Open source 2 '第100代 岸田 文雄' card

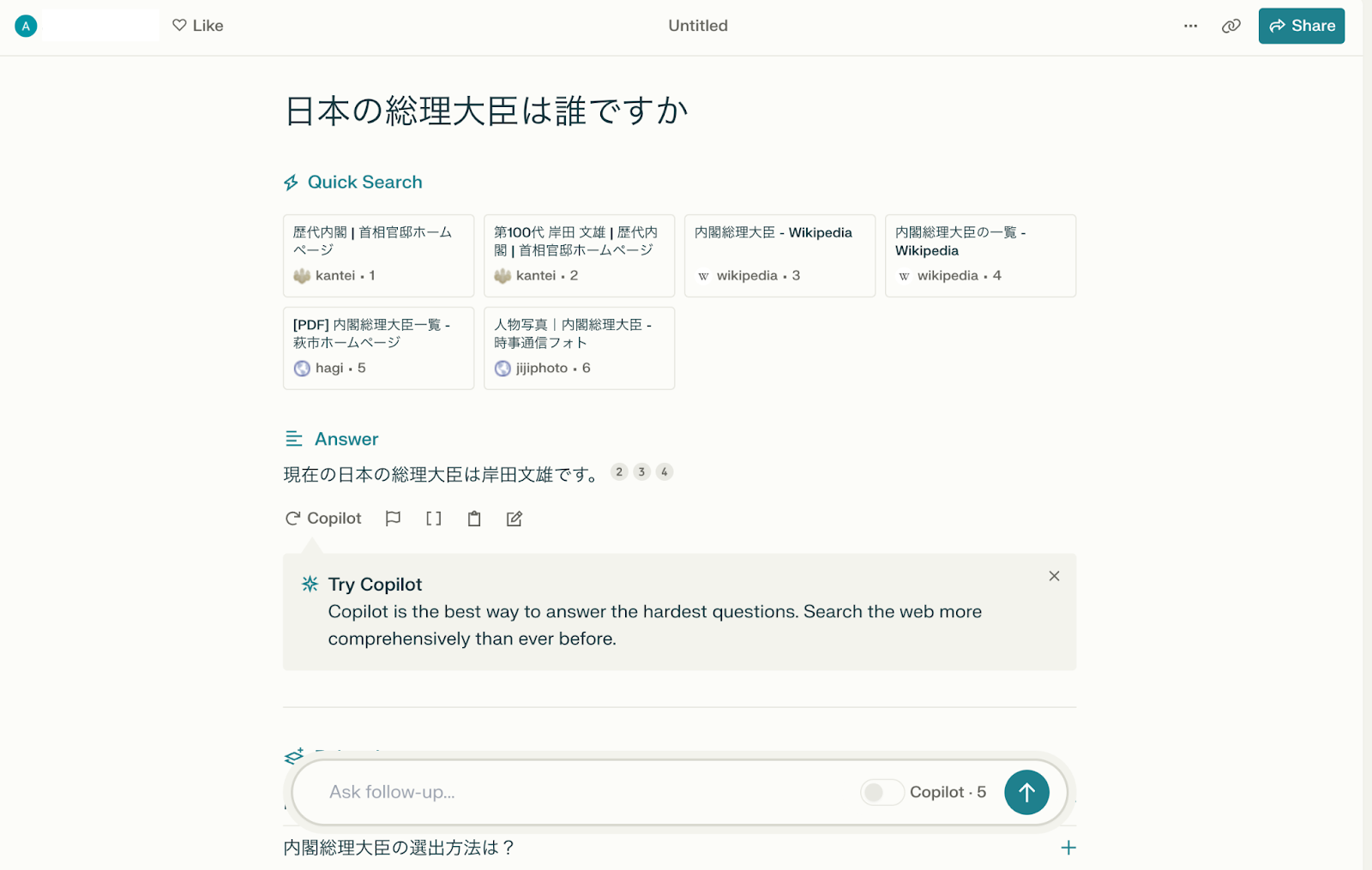click(x=579, y=255)
